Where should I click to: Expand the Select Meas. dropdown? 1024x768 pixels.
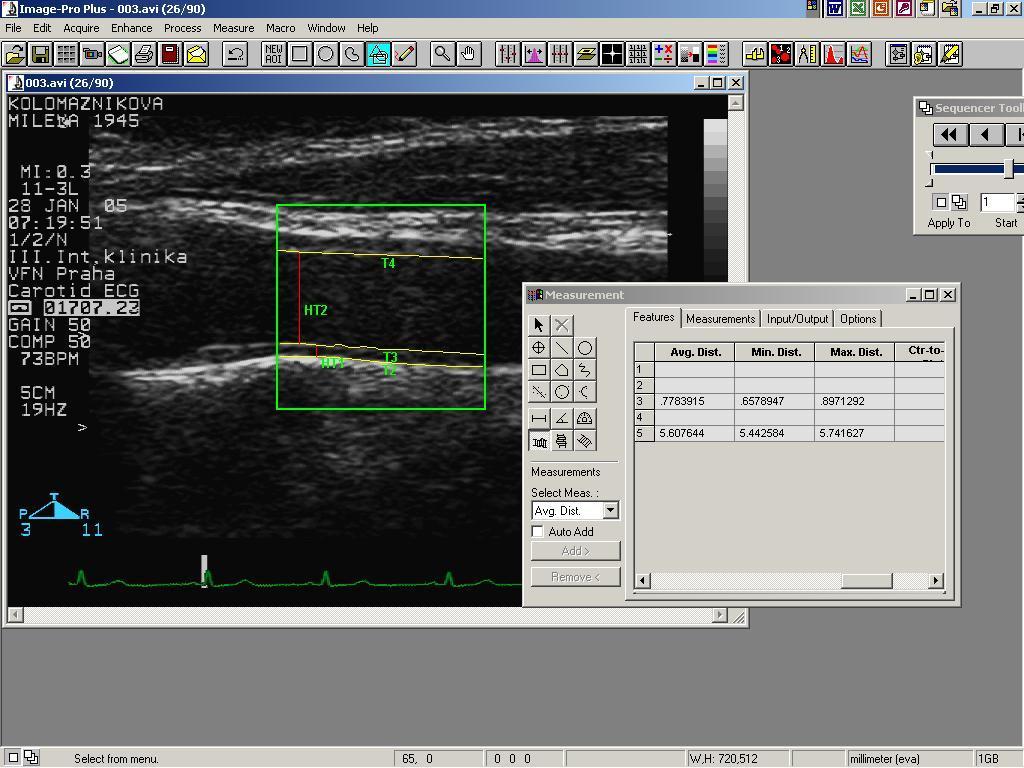click(x=611, y=510)
